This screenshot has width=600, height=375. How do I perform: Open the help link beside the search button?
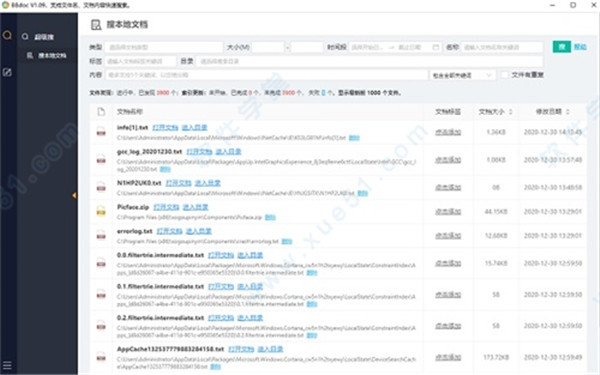point(580,47)
